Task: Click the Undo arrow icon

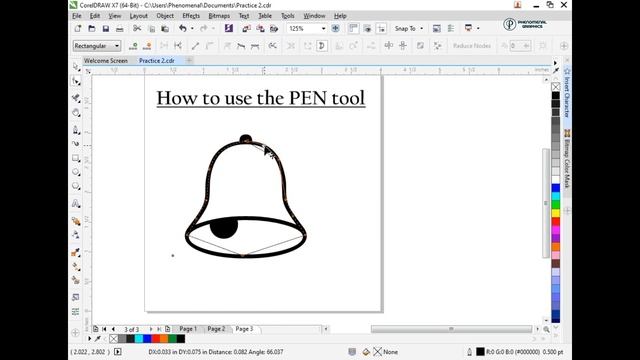Action: (182, 29)
